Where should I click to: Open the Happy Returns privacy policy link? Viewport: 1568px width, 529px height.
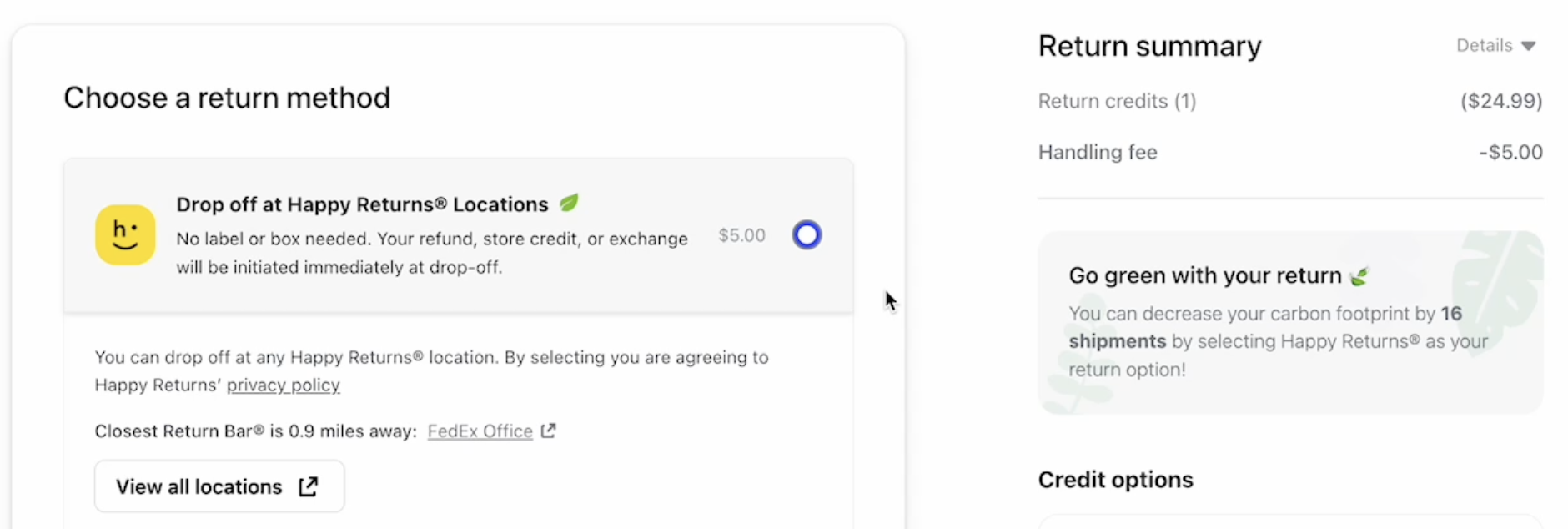click(x=283, y=385)
